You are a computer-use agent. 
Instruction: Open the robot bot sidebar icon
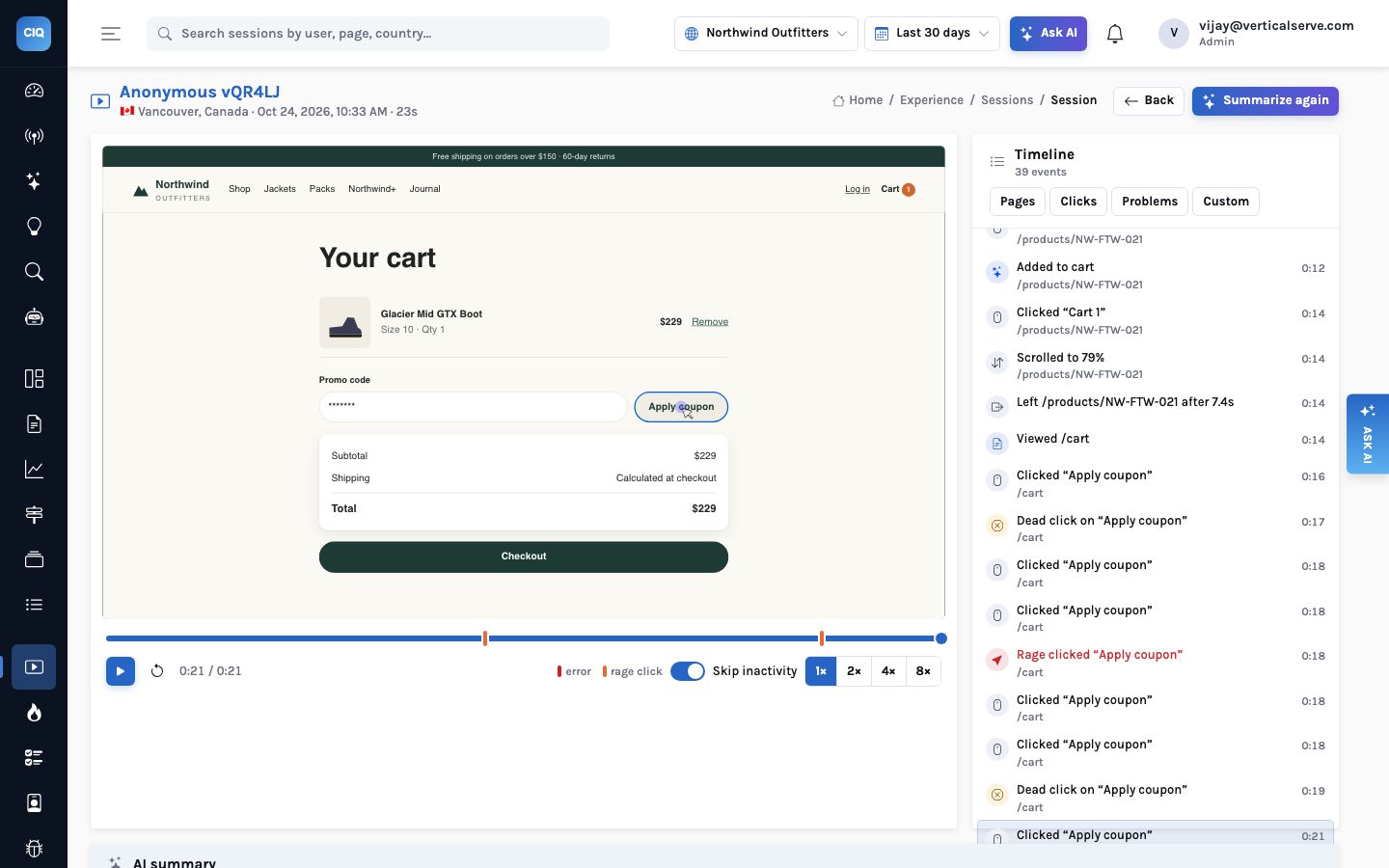point(34,317)
